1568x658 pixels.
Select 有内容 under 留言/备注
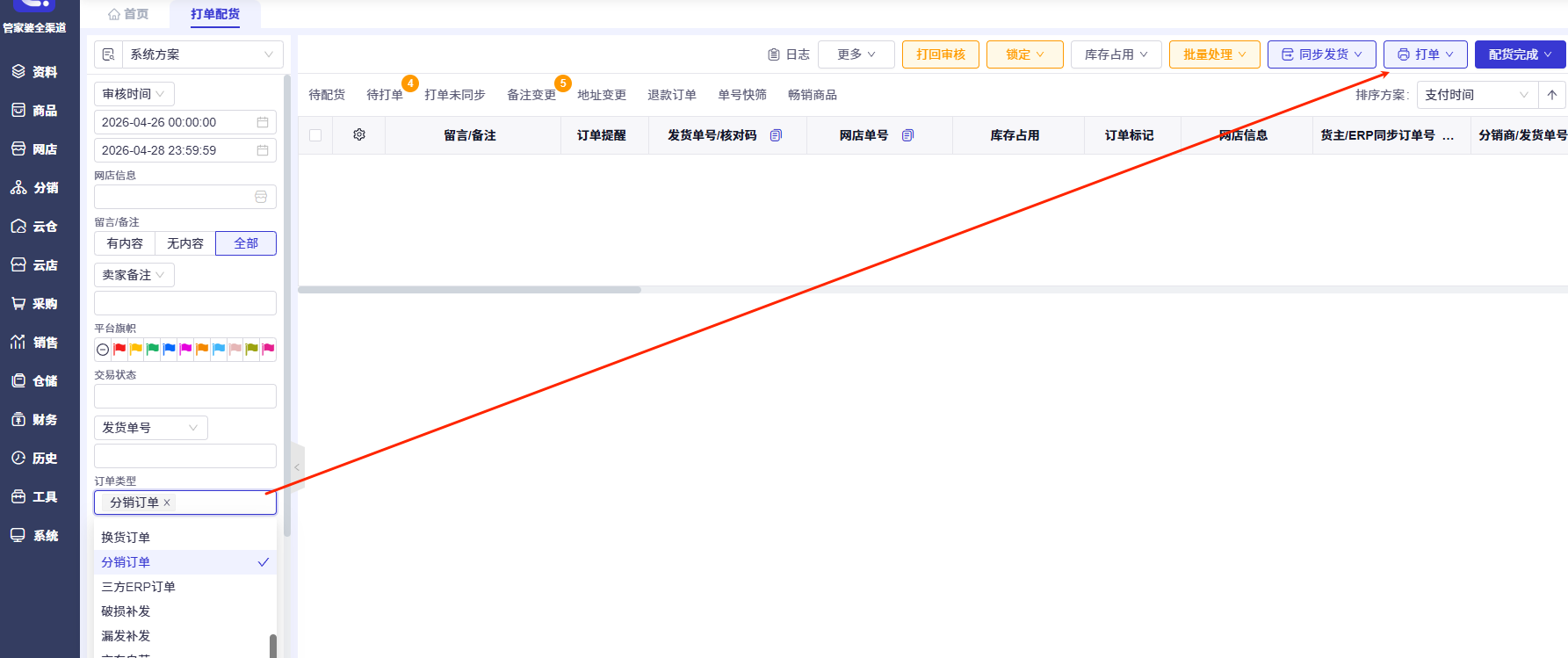(x=125, y=243)
